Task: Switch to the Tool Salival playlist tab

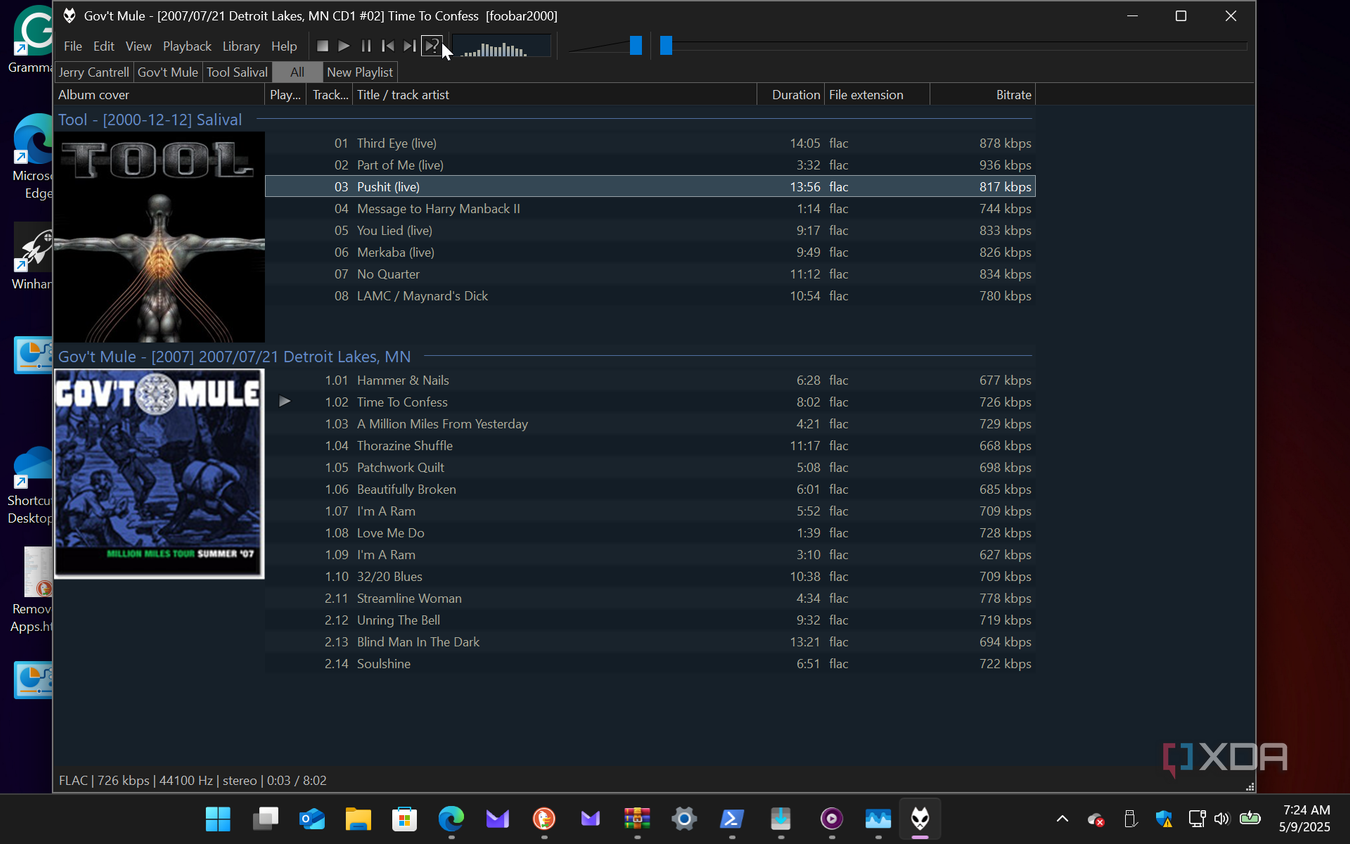Action: coord(237,72)
